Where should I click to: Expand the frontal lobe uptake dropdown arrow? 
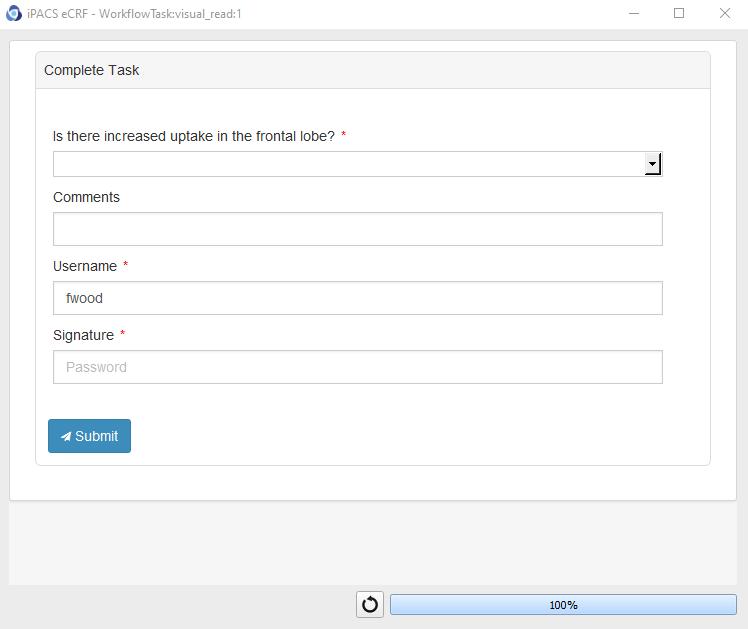point(653,164)
